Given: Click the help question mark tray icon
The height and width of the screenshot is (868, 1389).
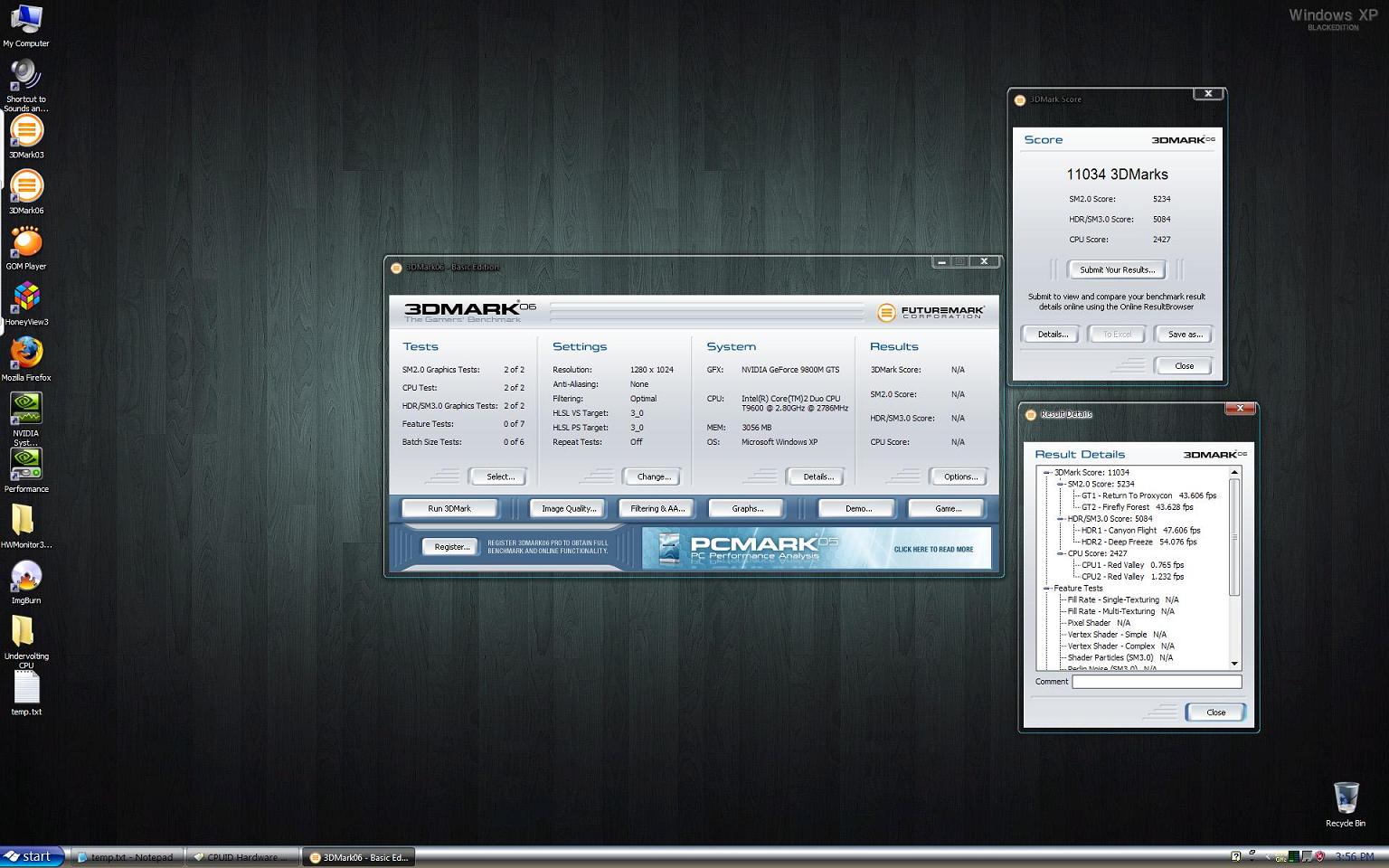Looking at the screenshot, I should point(1236,856).
